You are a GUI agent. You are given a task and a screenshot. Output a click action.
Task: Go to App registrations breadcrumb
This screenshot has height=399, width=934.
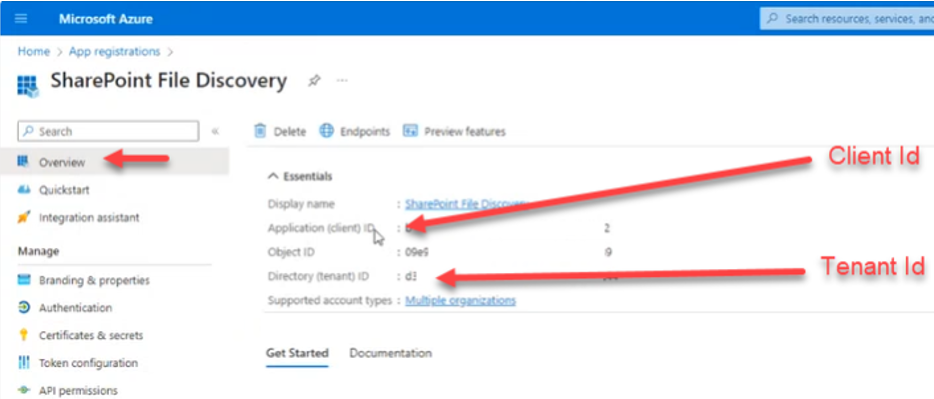(x=114, y=52)
